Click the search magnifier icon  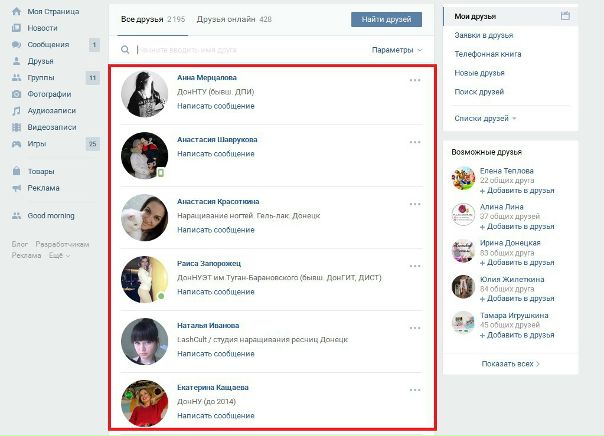[x=125, y=50]
